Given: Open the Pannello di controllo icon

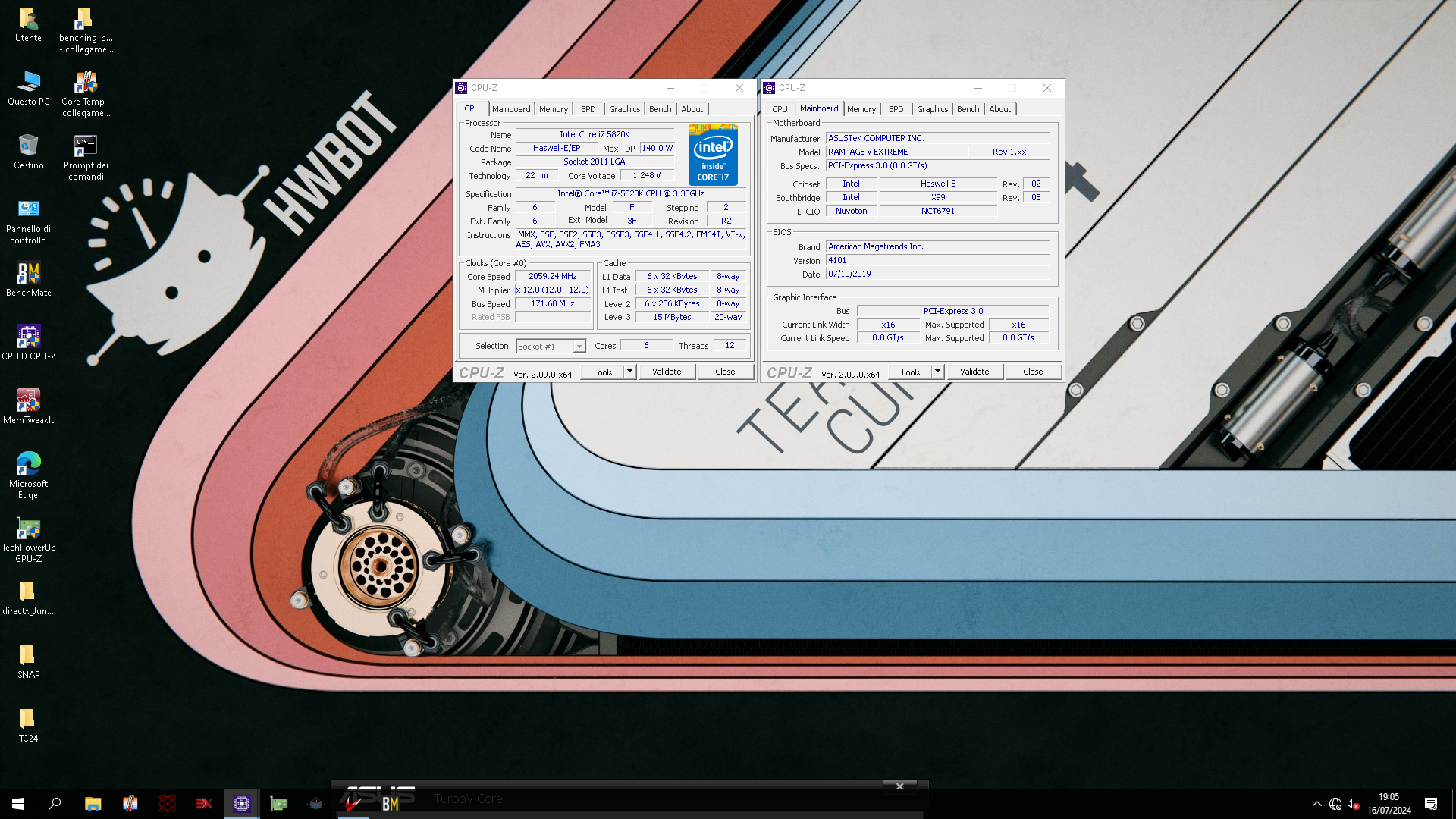Looking at the screenshot, I should pos(28,221).
